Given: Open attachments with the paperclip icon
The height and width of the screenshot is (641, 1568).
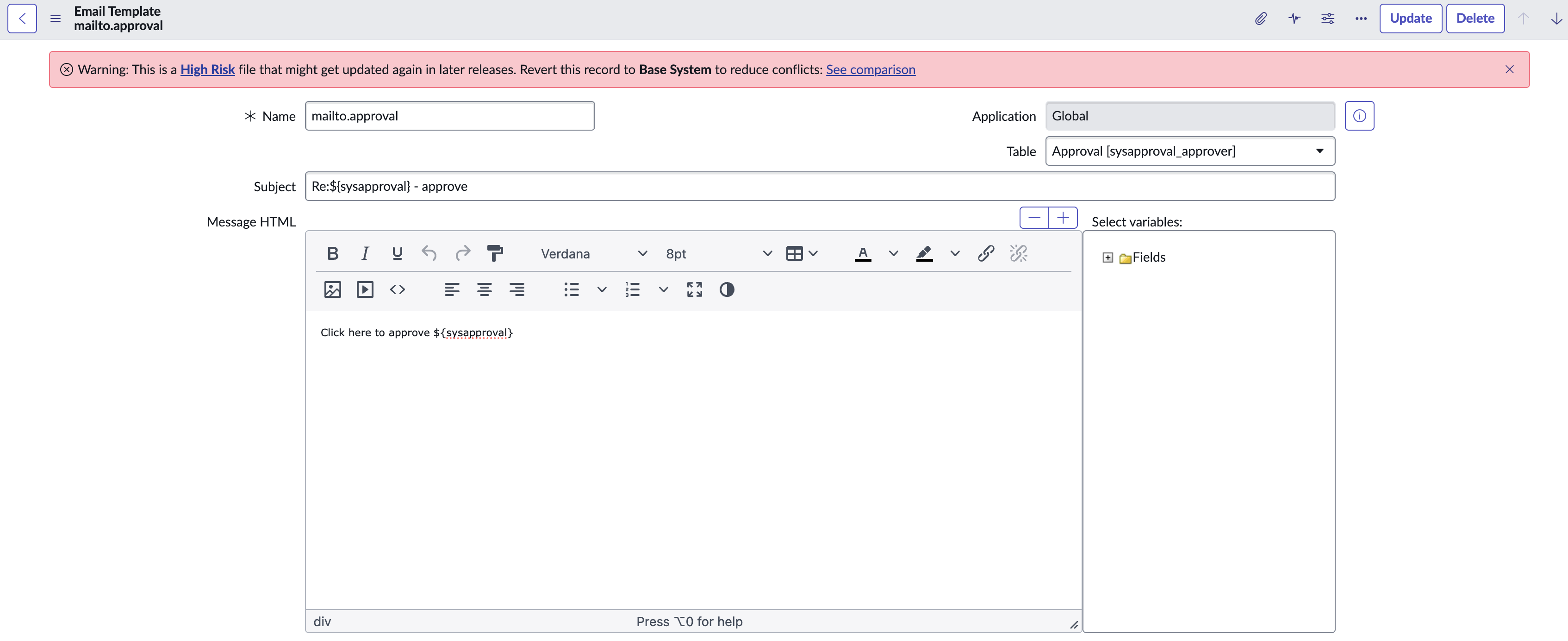Looking at the screenshot, I should tap(1261, 18).
